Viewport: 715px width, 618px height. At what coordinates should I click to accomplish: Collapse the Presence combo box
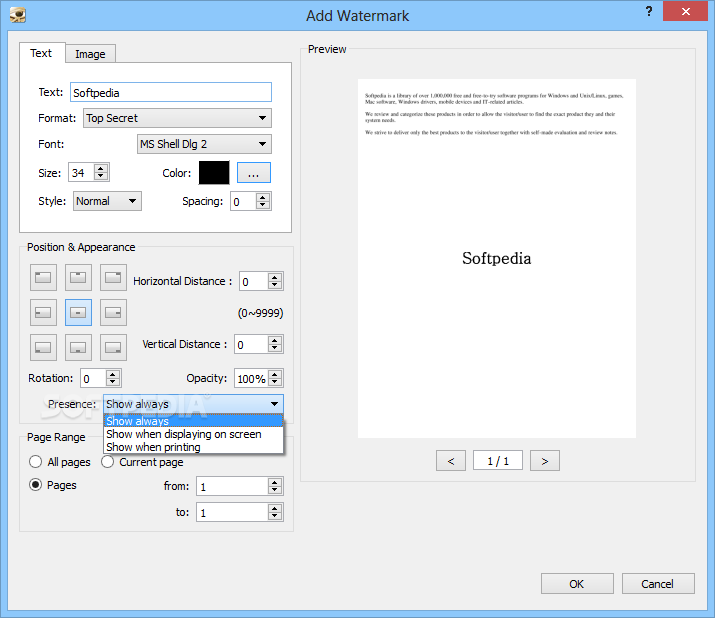[193, 404]
